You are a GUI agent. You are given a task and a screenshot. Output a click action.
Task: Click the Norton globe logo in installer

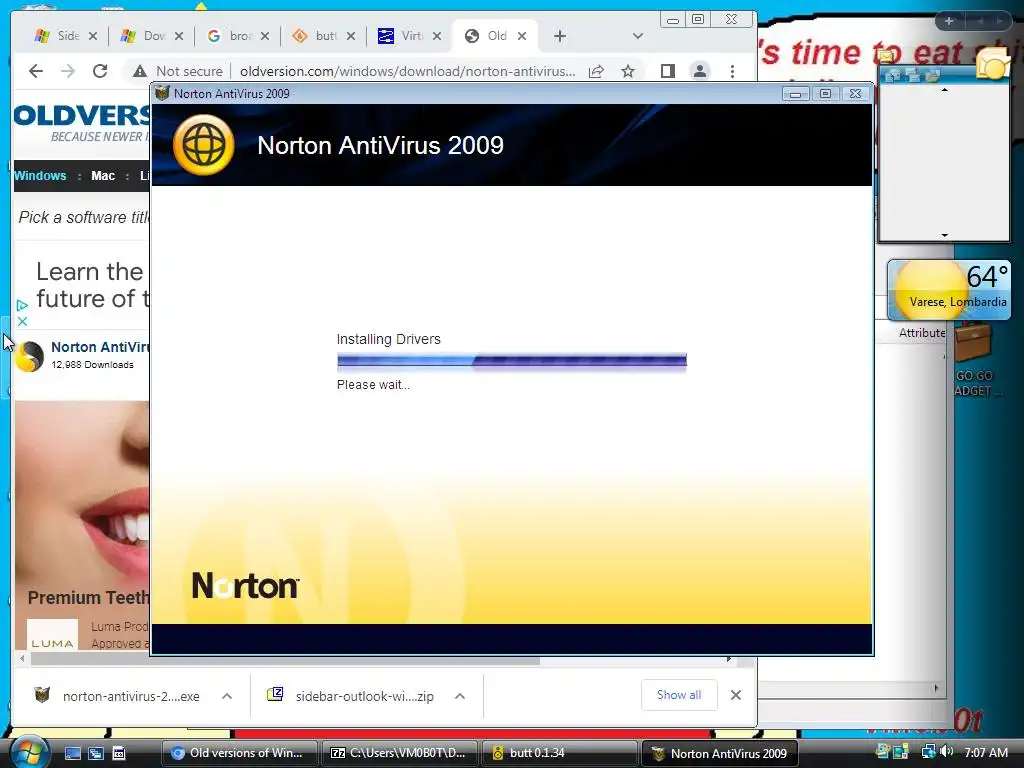(203, 145)
